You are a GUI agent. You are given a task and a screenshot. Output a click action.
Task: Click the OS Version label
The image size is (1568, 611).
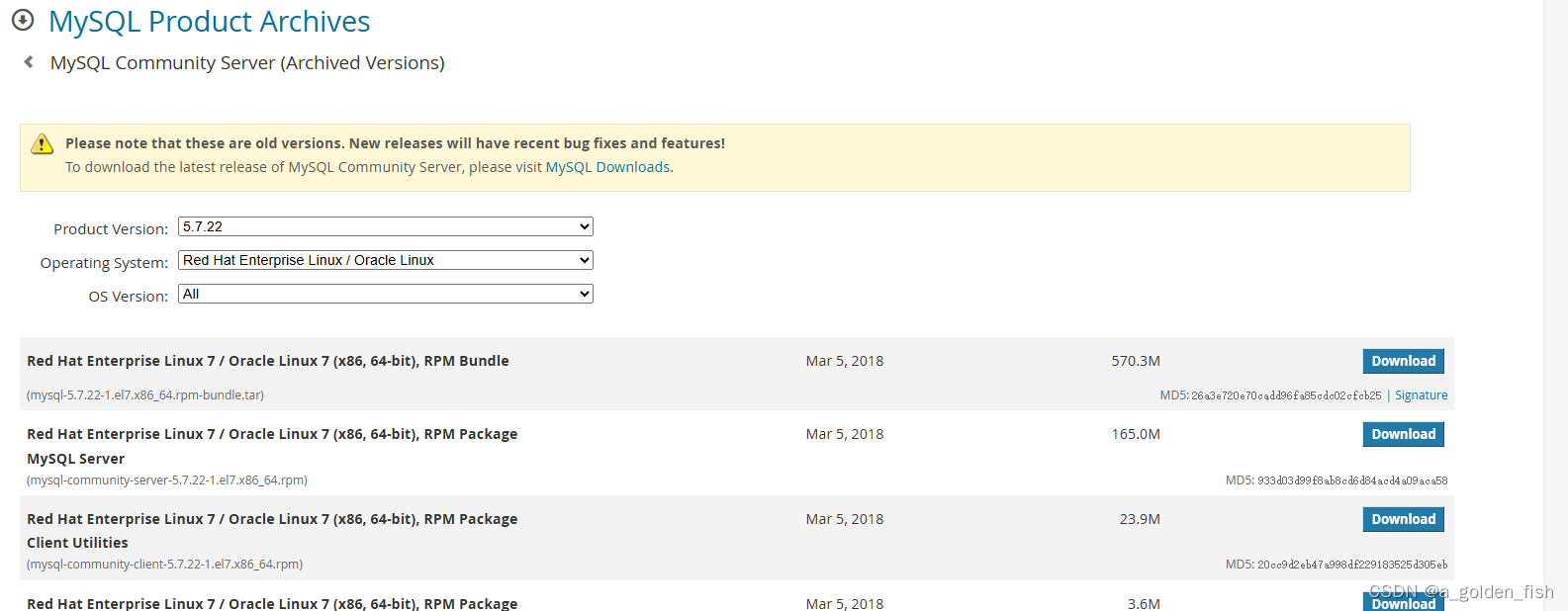click(129, 297)
